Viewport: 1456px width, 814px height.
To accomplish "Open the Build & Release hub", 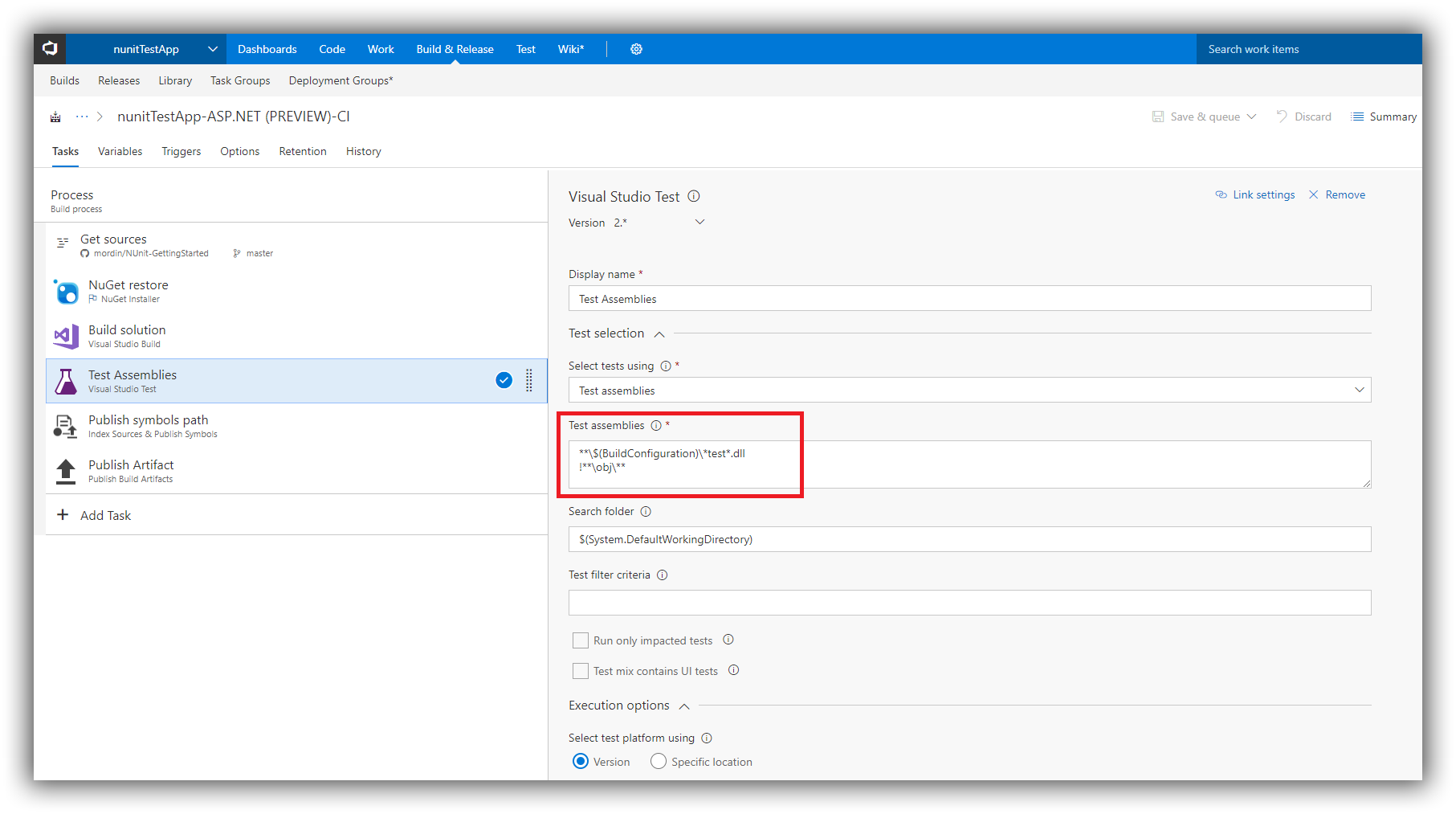I will (455, 49).
